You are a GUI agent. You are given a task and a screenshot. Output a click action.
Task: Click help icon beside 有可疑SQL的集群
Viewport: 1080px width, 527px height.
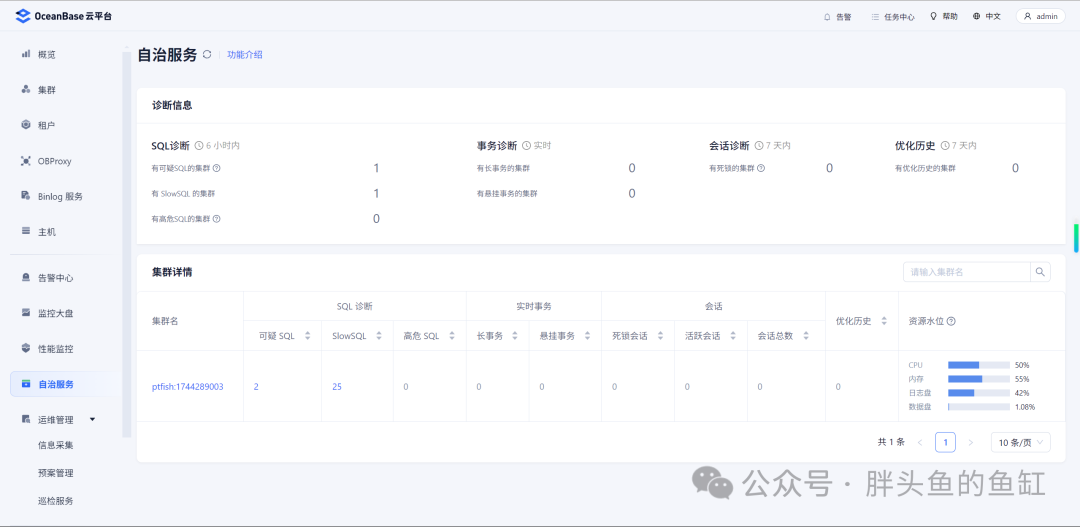(x=216, y=168)
